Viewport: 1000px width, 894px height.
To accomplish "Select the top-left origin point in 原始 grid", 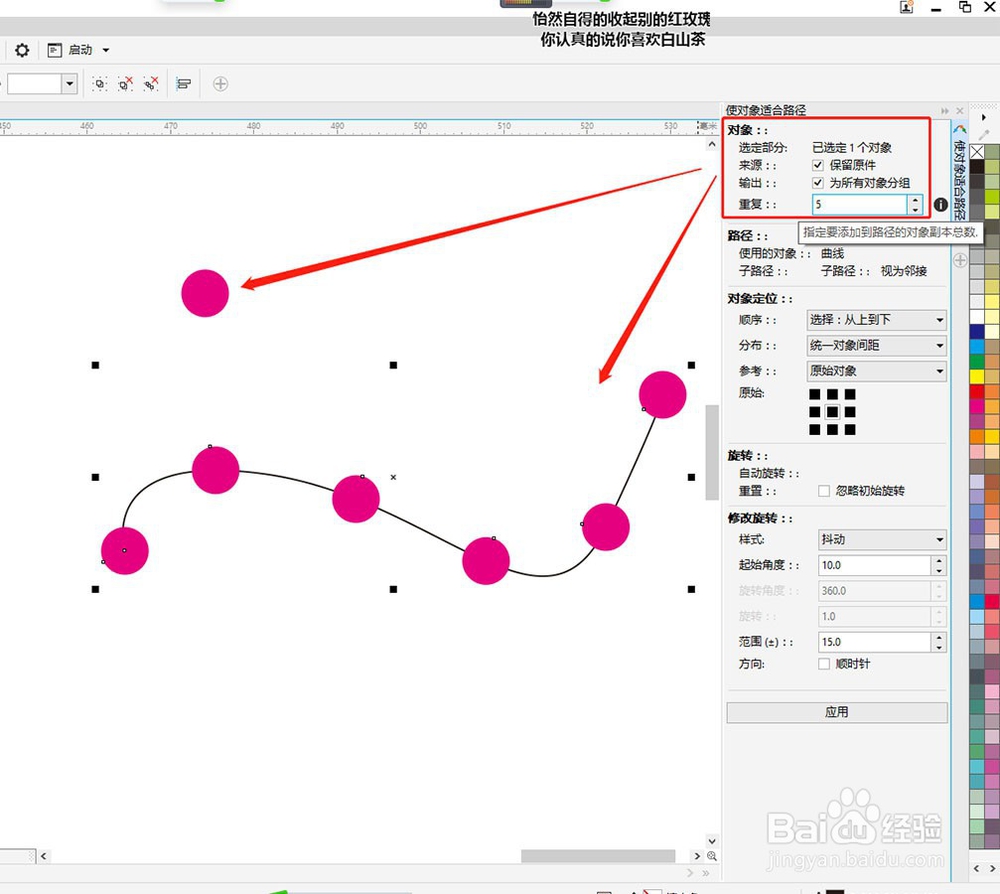I will coord(814,394).
